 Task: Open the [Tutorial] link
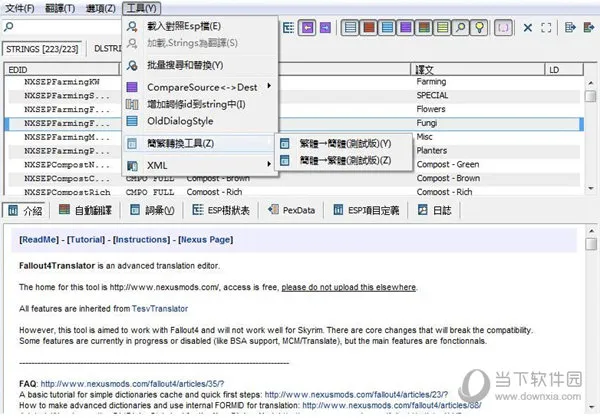[86, 240]
